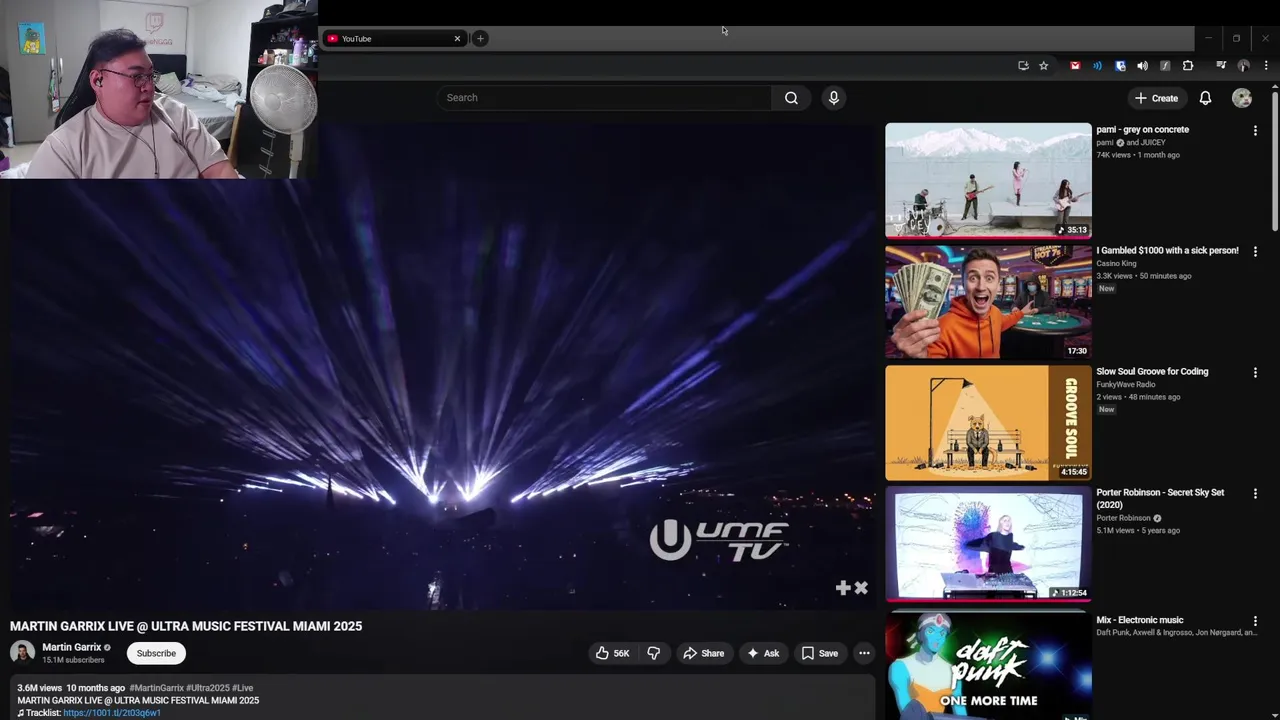Open Daft Punk Mix thumbnail
Image resolution: width=1280 pixels, height=720 pixels.
click(x=988, y=665)
